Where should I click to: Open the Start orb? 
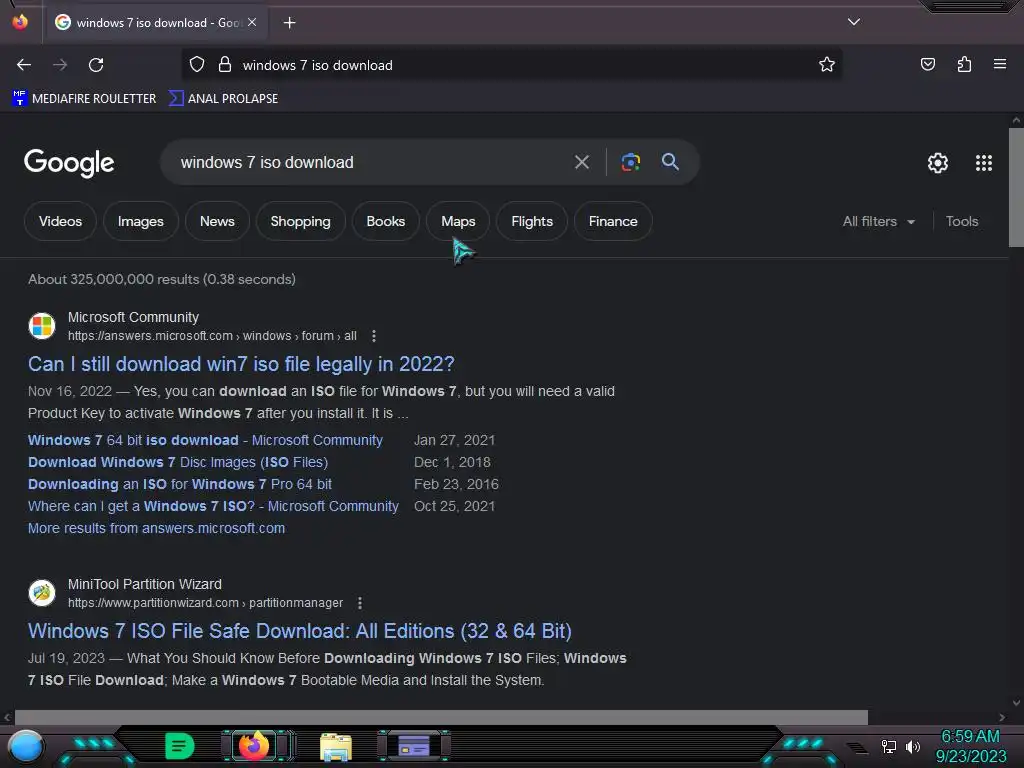(x=26, y=746)
